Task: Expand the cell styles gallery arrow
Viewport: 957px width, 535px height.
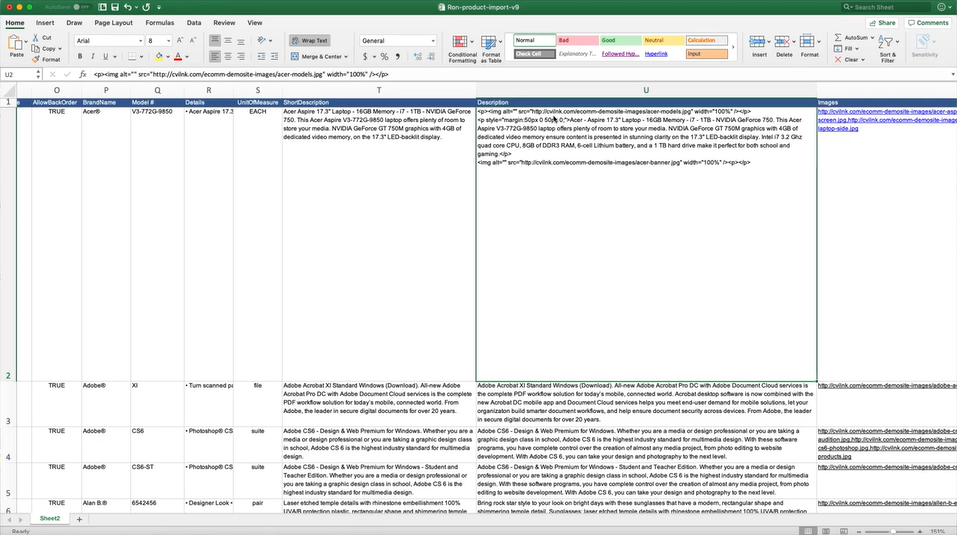Action: pos(733,47)
